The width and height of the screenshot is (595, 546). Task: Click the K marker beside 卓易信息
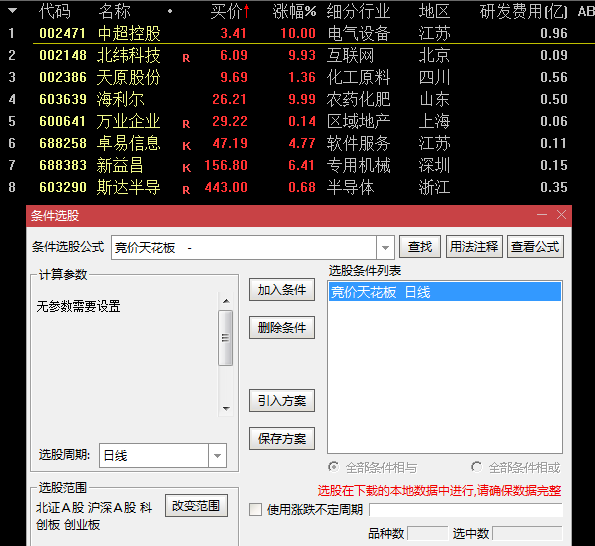[186, 146]
